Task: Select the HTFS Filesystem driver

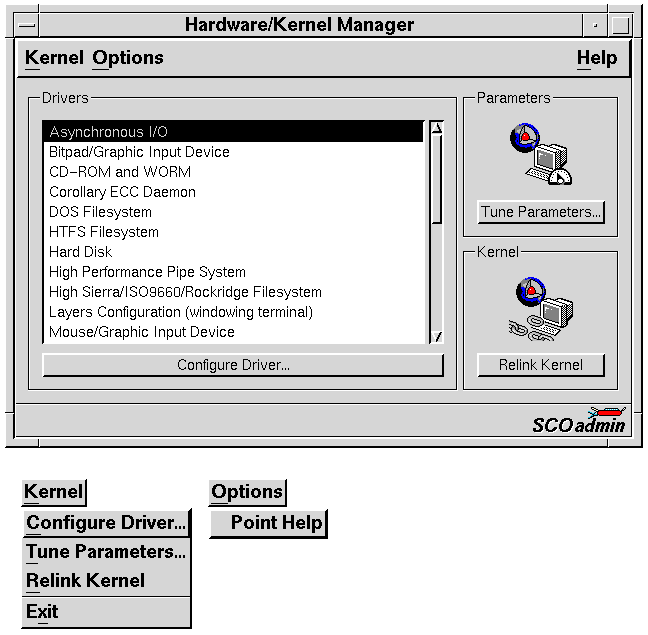Action: click(104, 232)
